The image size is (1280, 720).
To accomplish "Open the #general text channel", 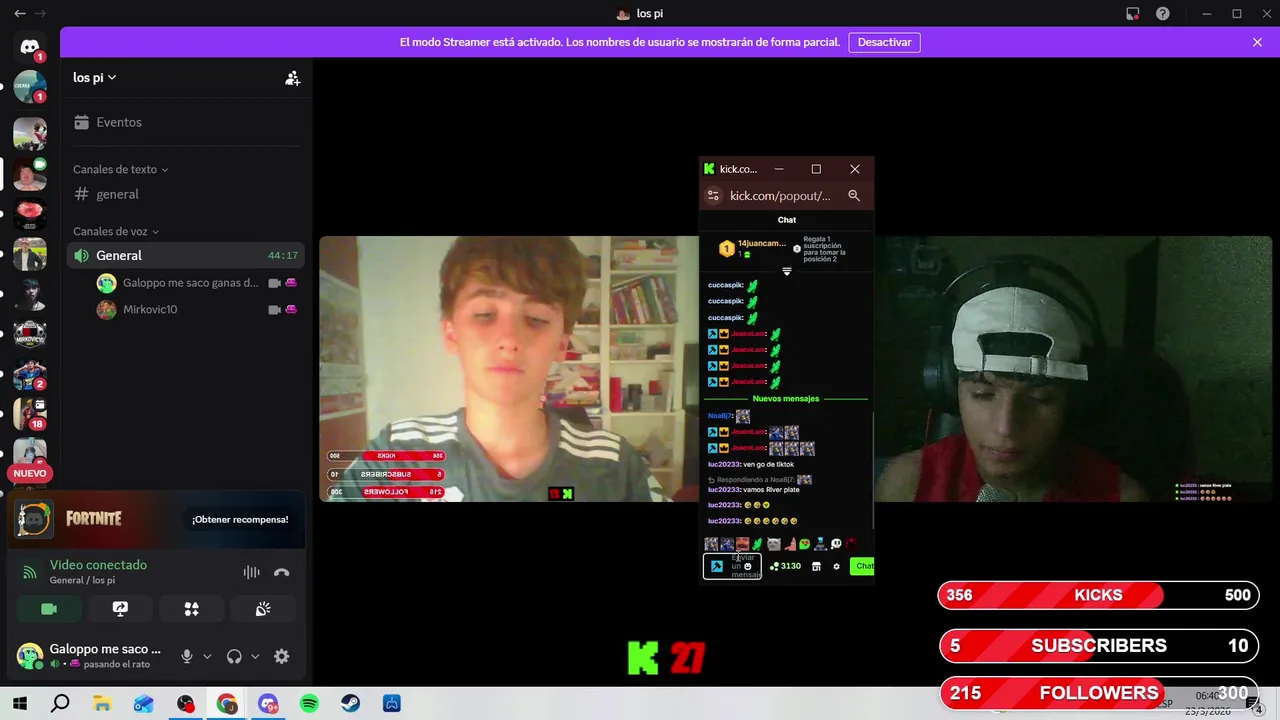I will (x=186, y=194).
